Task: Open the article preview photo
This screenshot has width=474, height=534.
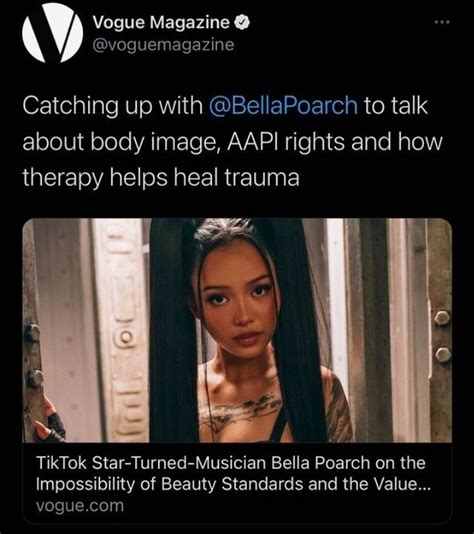Action: pos(237,330)
